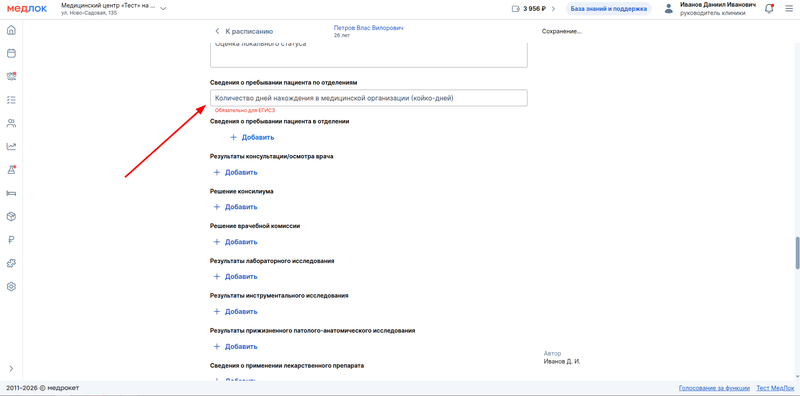Open notifications bell icon

[x=769, y=9]
